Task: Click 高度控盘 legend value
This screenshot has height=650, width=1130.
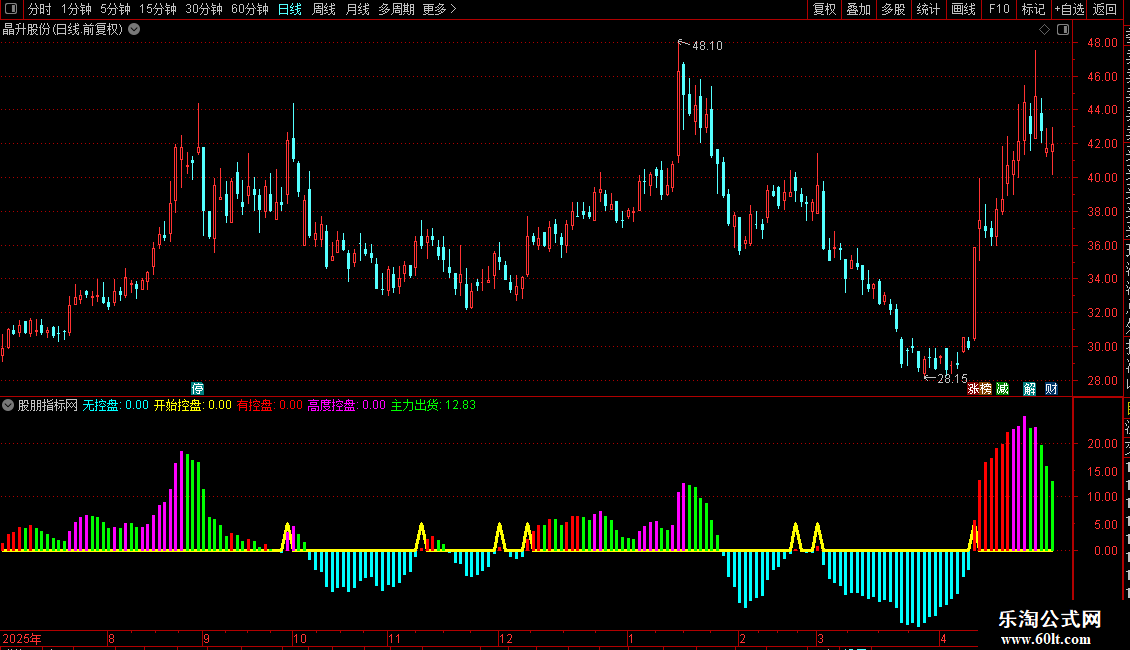Action: (x=347, y=405)
